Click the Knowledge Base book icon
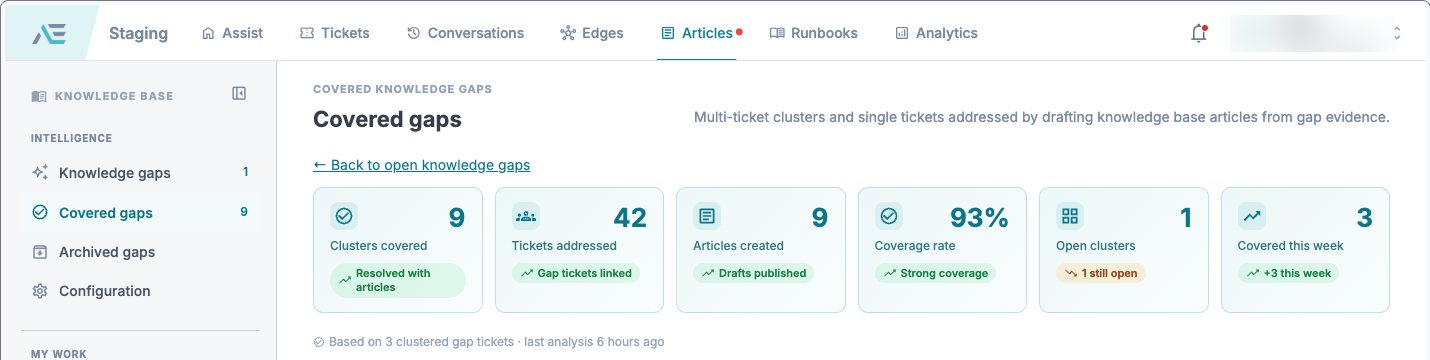Image resolution: width=1430 pixels, height=360 pixels. (39, 96)
